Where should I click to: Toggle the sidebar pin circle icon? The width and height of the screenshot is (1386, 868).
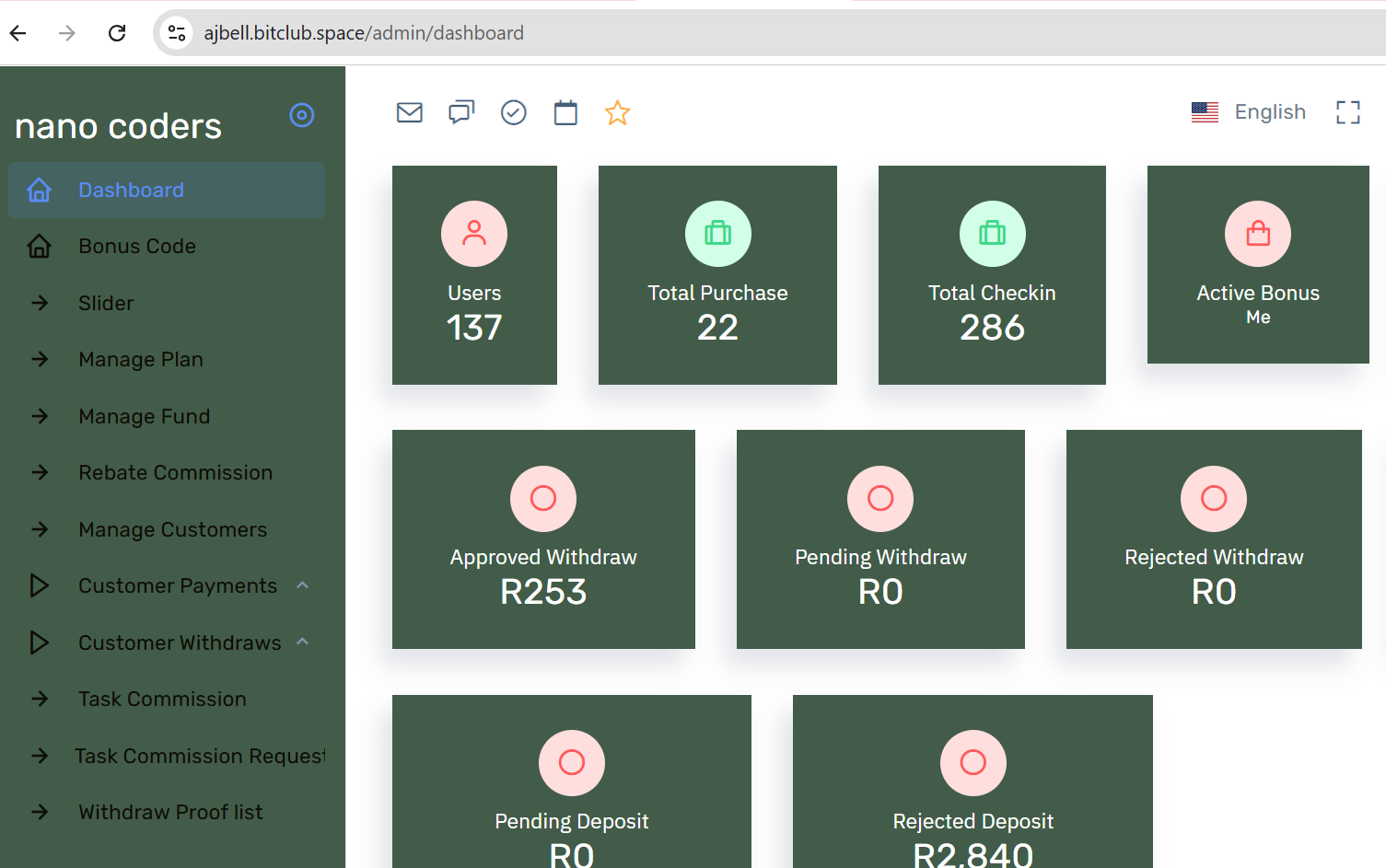302,115
